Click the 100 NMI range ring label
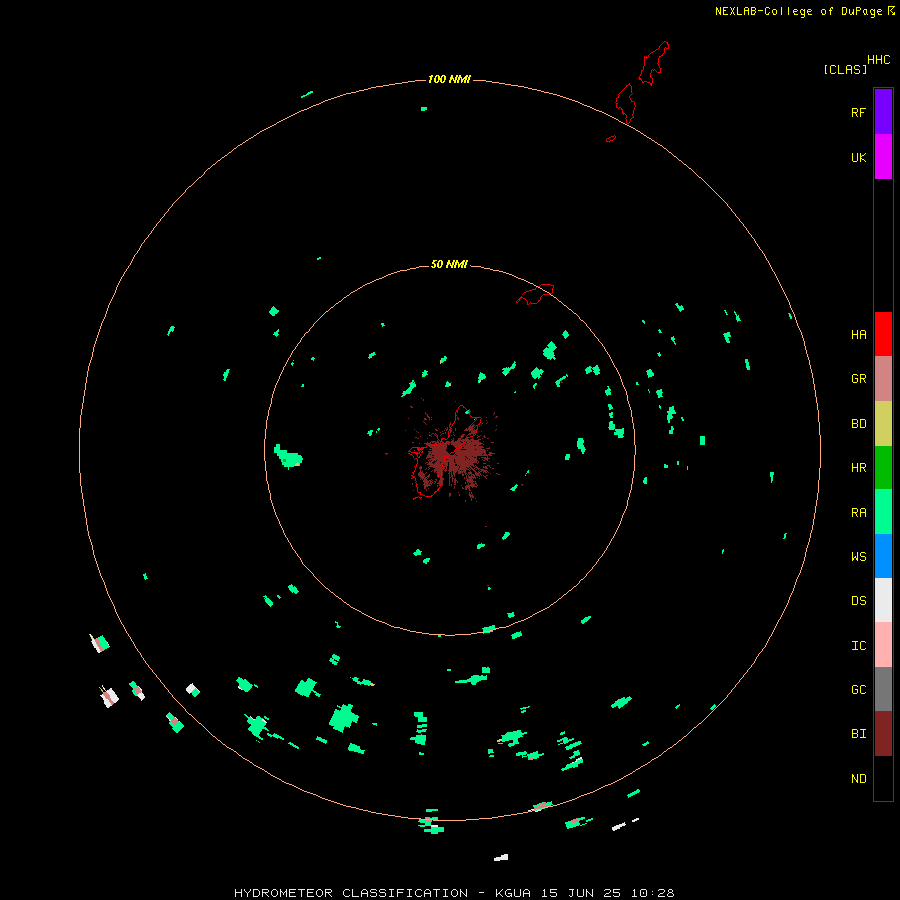This screenshot has width=900, height=900. (x=449, y=79)
